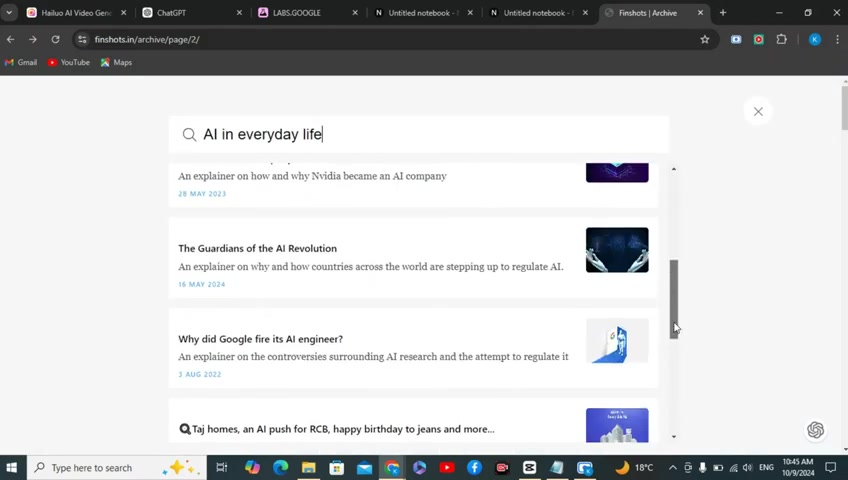Click the magnifier icon in the search box
848x480 pixels.
click(x=189, y=135)
